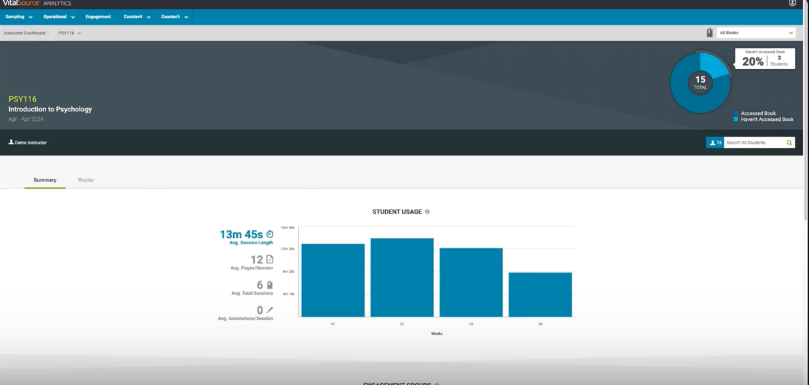Click the book icon beside All Books
This screenshot has width=809, height=385.
(709, 33)
